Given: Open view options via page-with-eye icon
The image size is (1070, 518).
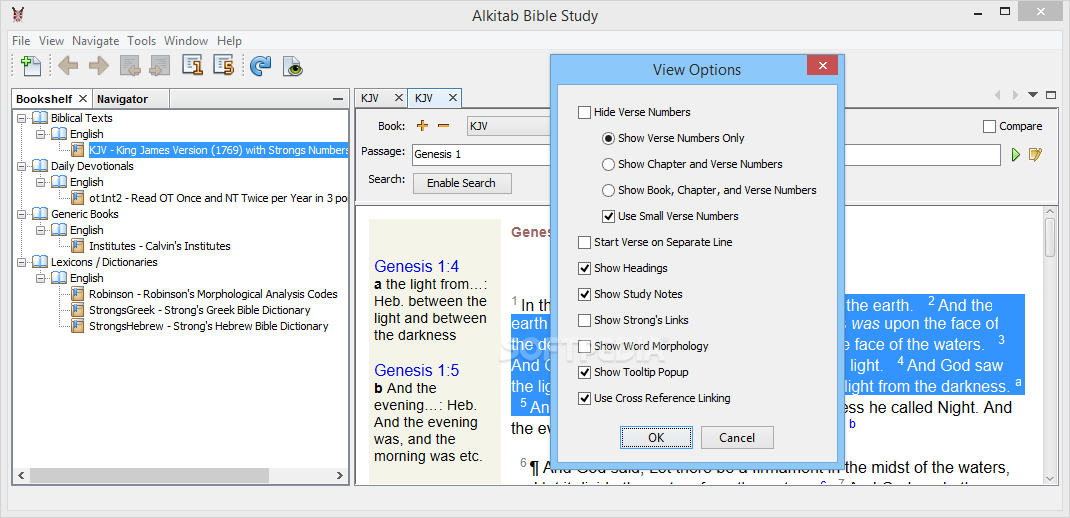Looking at the screenshot, I should pyautogui.click(x=293, y=66).
